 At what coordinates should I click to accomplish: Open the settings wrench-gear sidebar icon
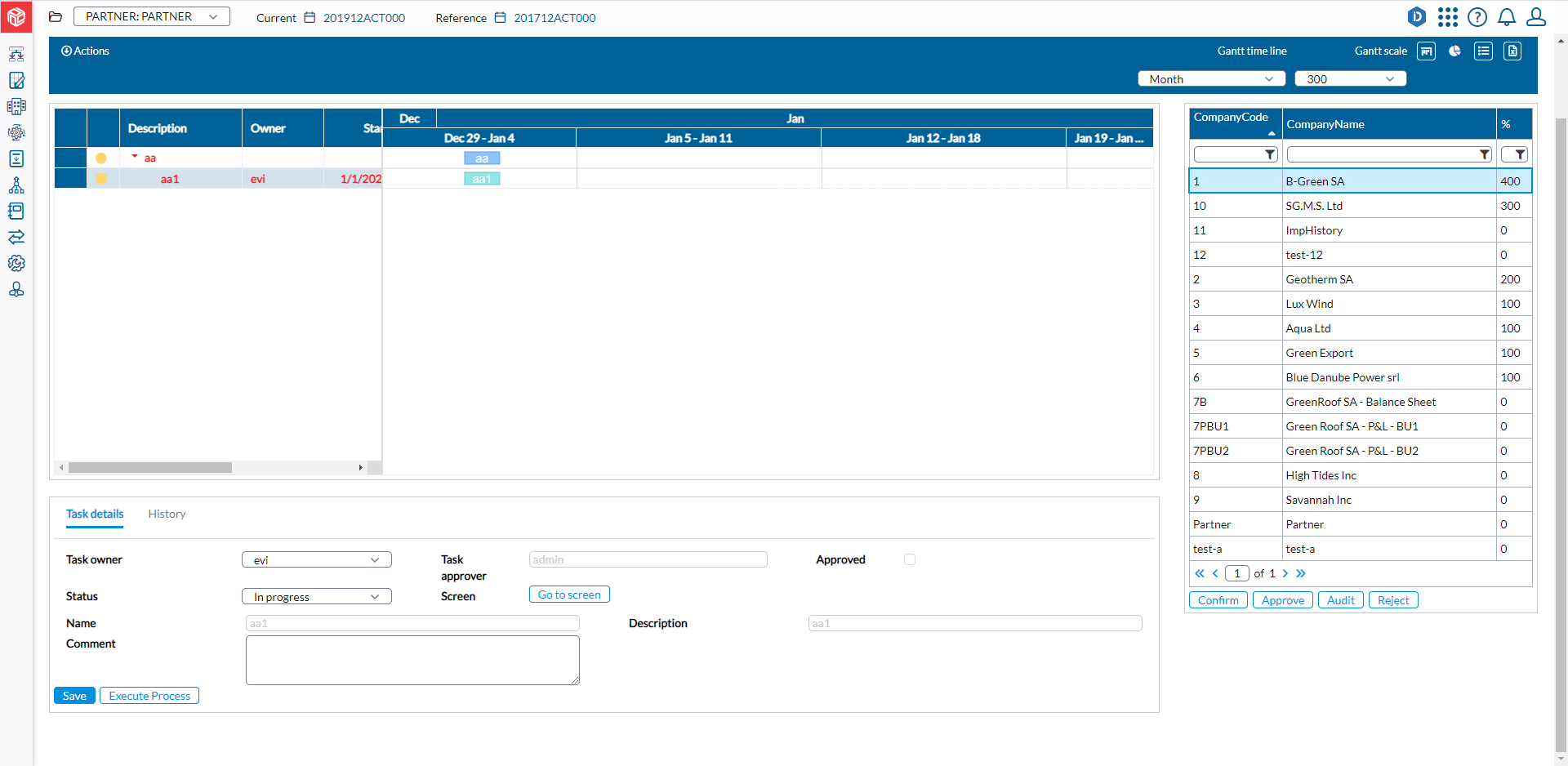(x=16, y=263)
